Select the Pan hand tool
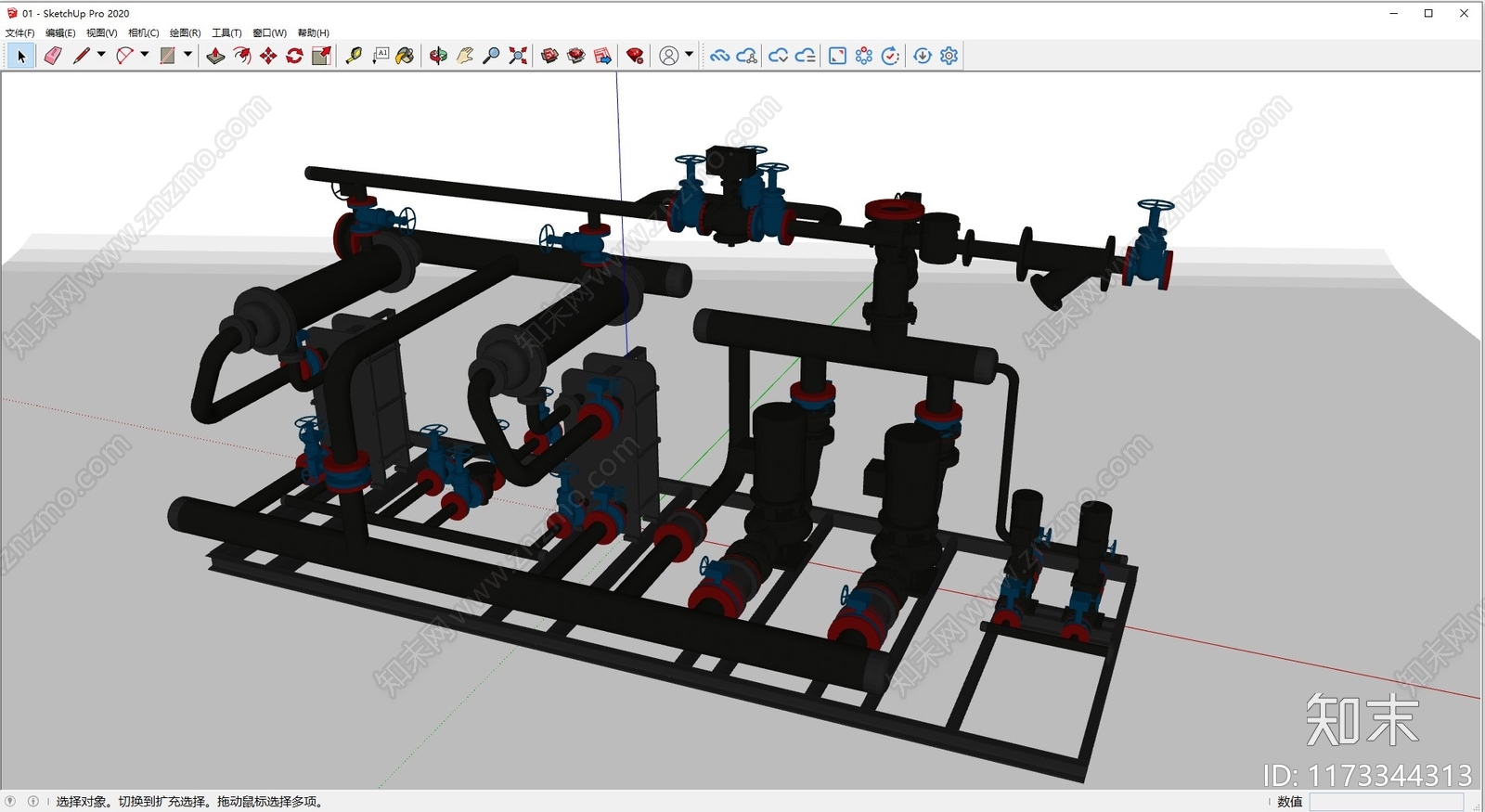Viewport: 1485px width, 812px height. pyautogui.click(x=465, y=57)
